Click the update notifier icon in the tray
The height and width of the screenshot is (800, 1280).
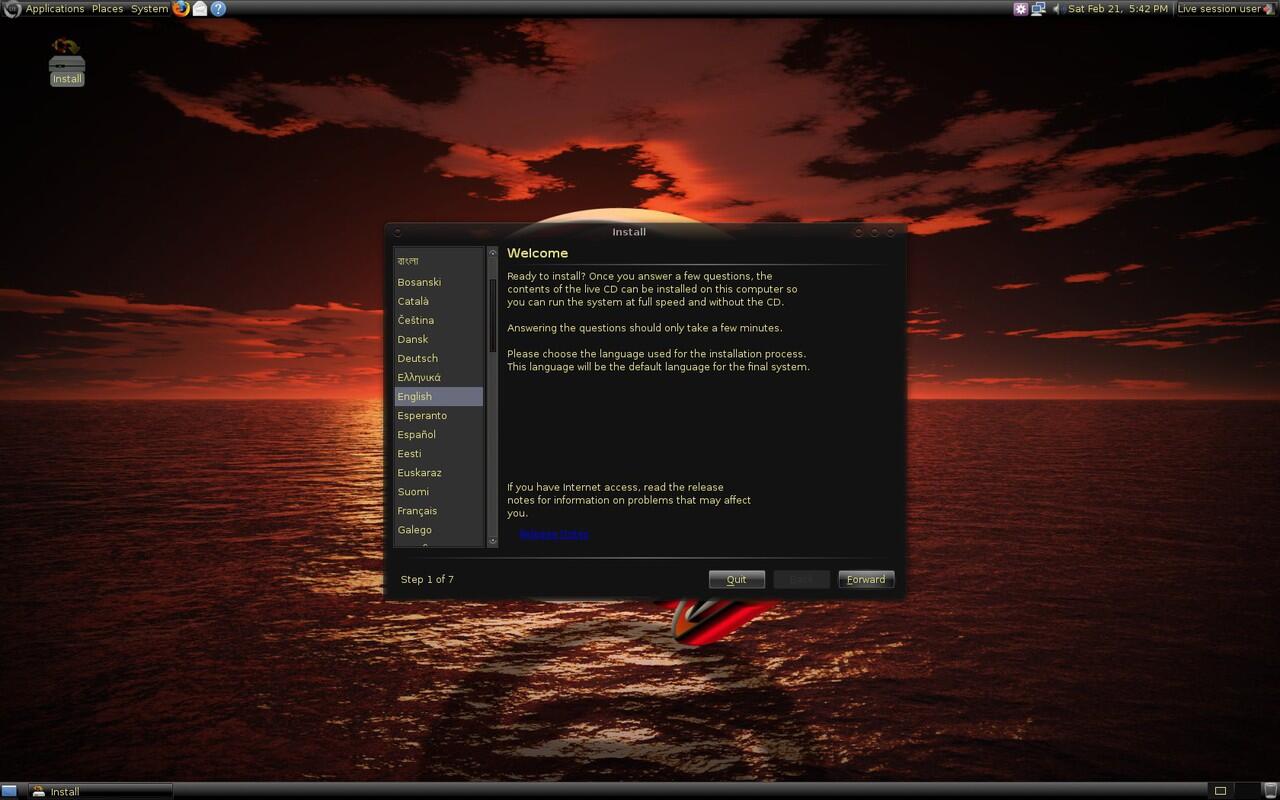point(1020,8)
